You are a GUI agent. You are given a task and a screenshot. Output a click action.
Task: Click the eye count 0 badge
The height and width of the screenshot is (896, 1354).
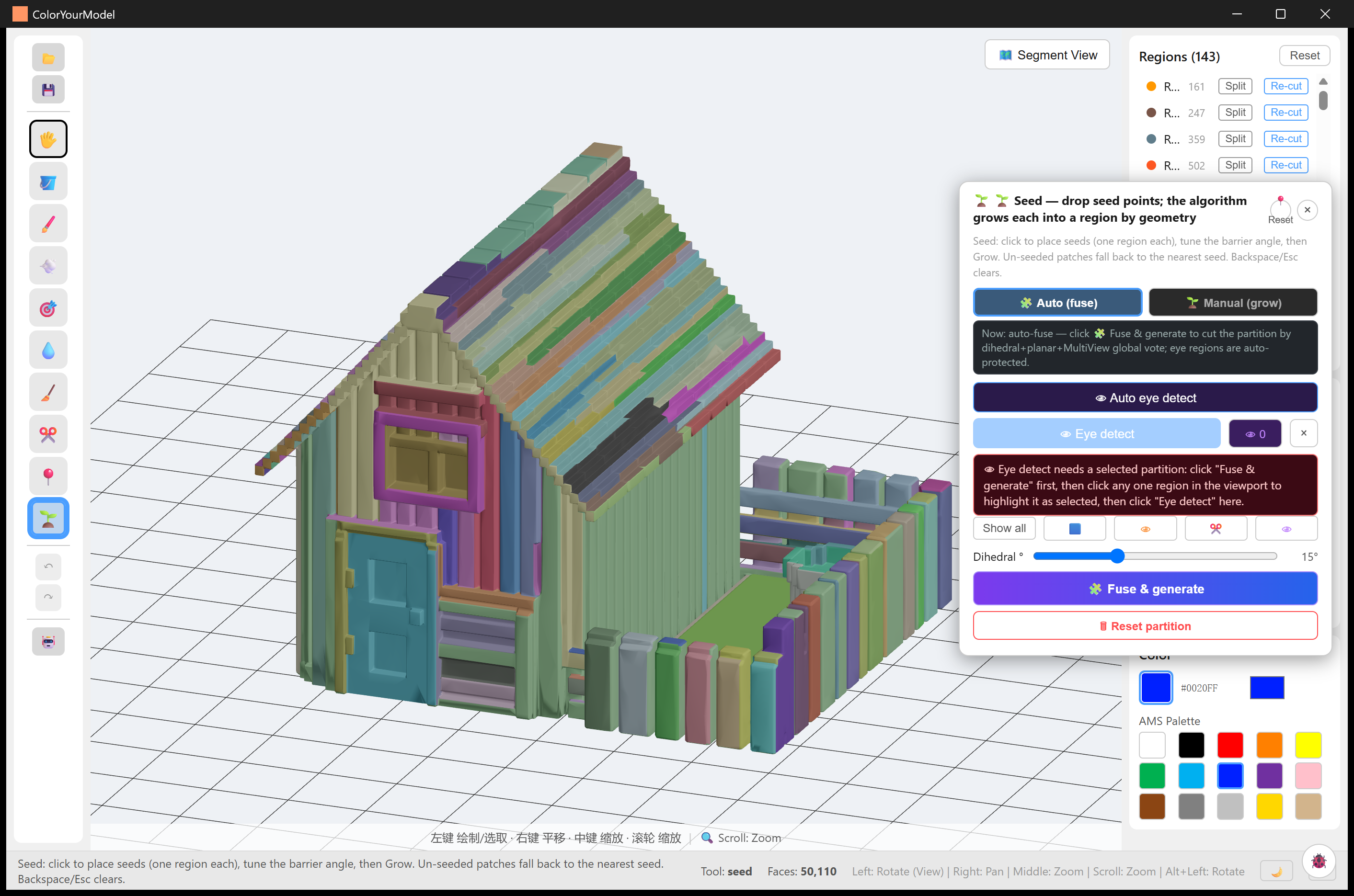coord(1255,434)
